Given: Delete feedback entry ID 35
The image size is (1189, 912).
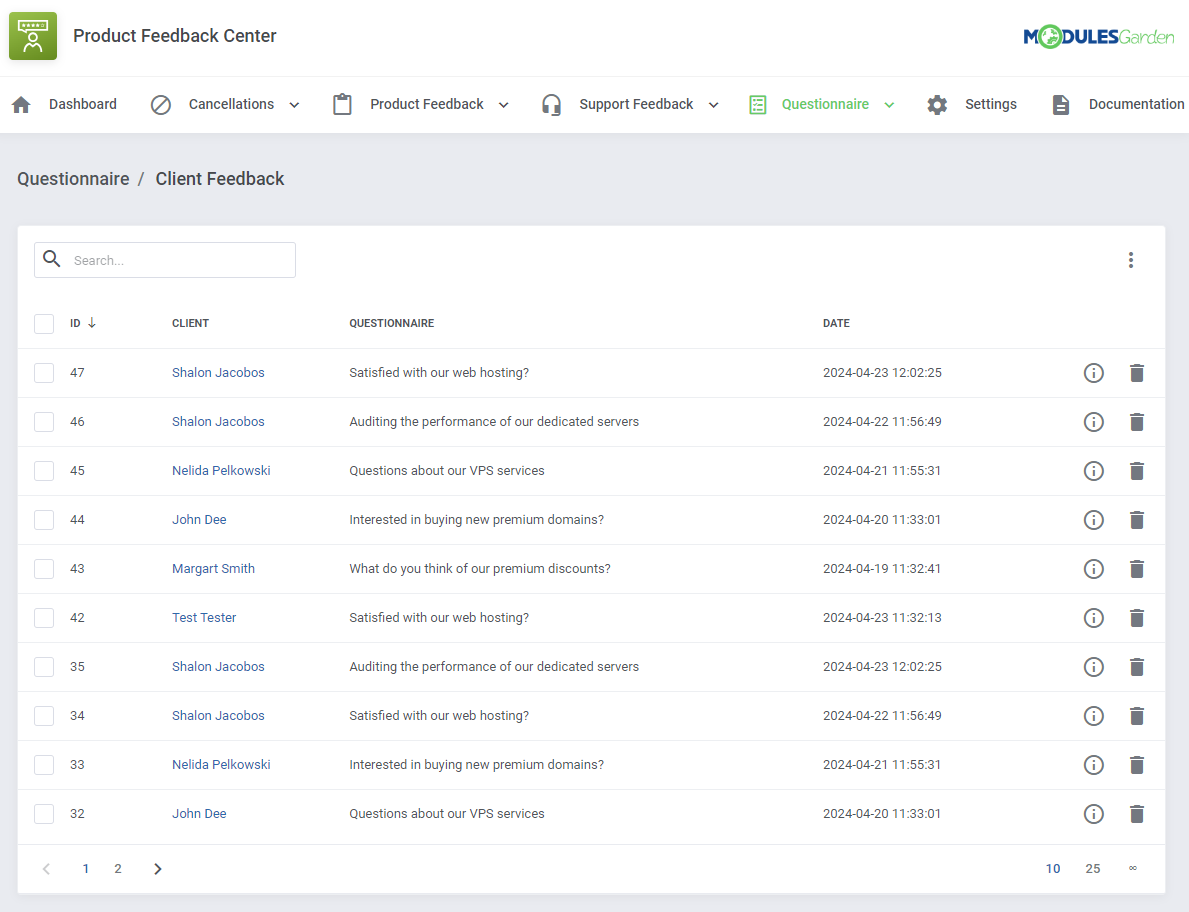Looking at the screenshot, I should [1137, 667].
